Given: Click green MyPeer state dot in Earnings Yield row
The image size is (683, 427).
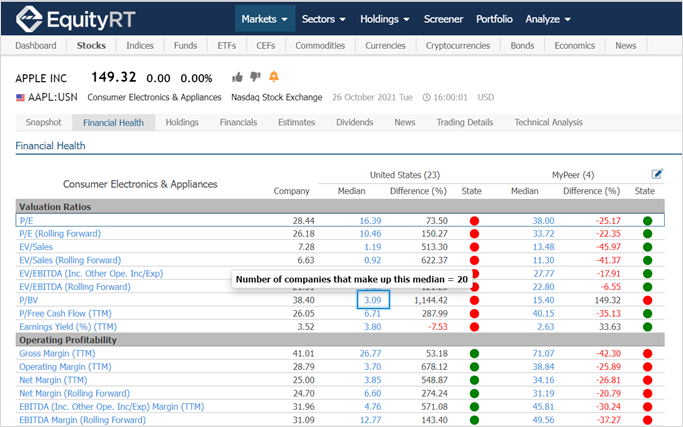Looking at the screenshot, I should click(648, 327).
